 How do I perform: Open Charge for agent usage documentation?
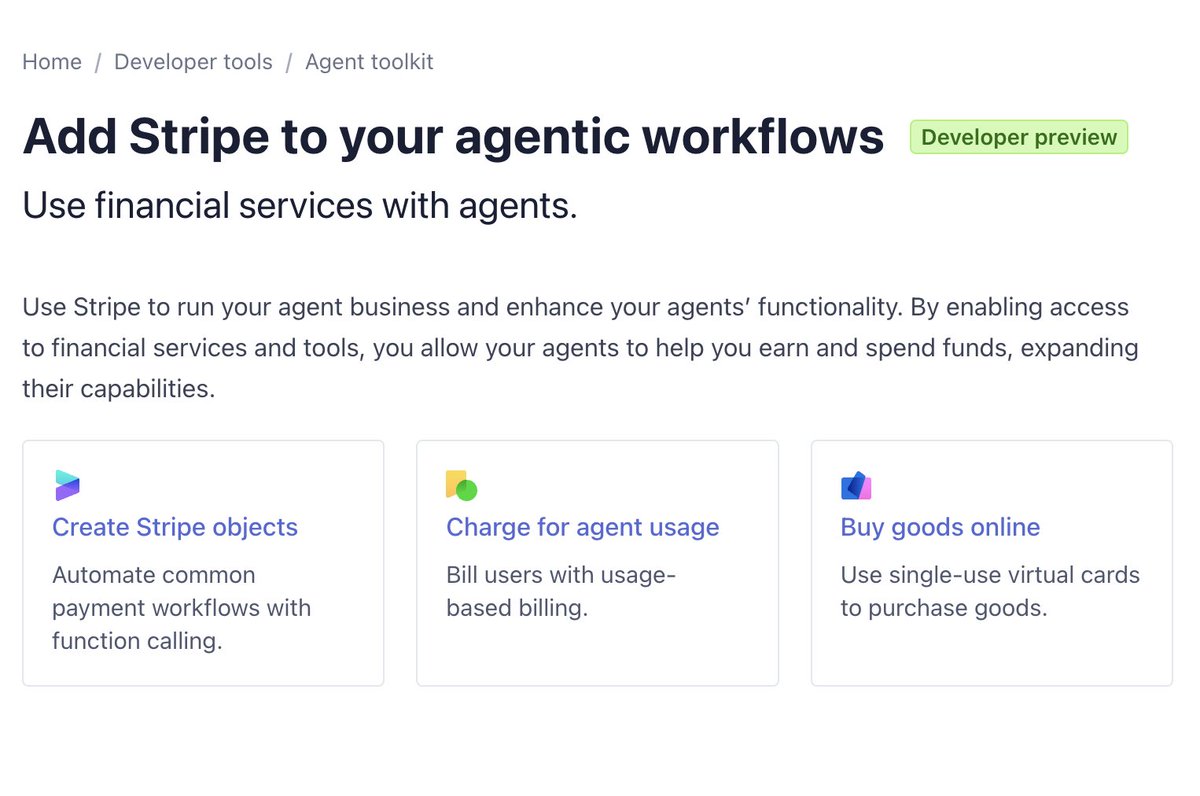[582, 527]
